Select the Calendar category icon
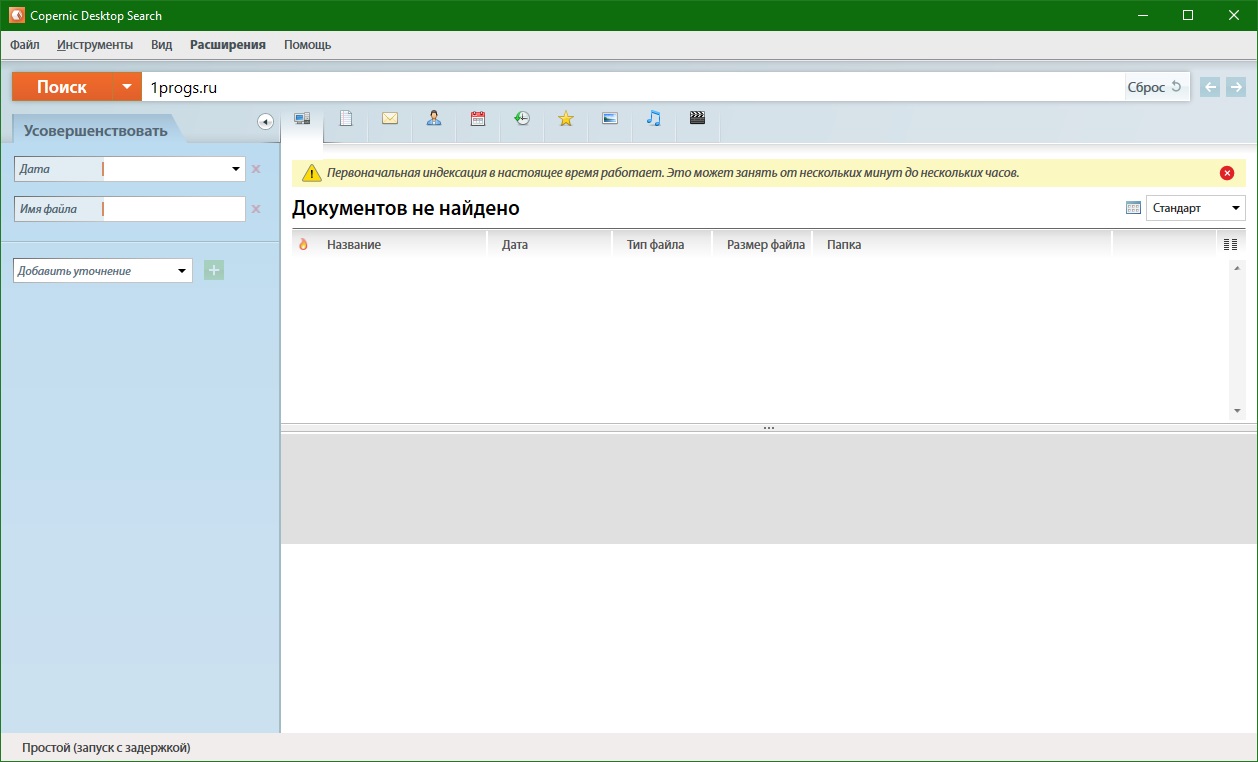Image resolution: width=1258 pixels, height=762 pixels. (478, 118)
